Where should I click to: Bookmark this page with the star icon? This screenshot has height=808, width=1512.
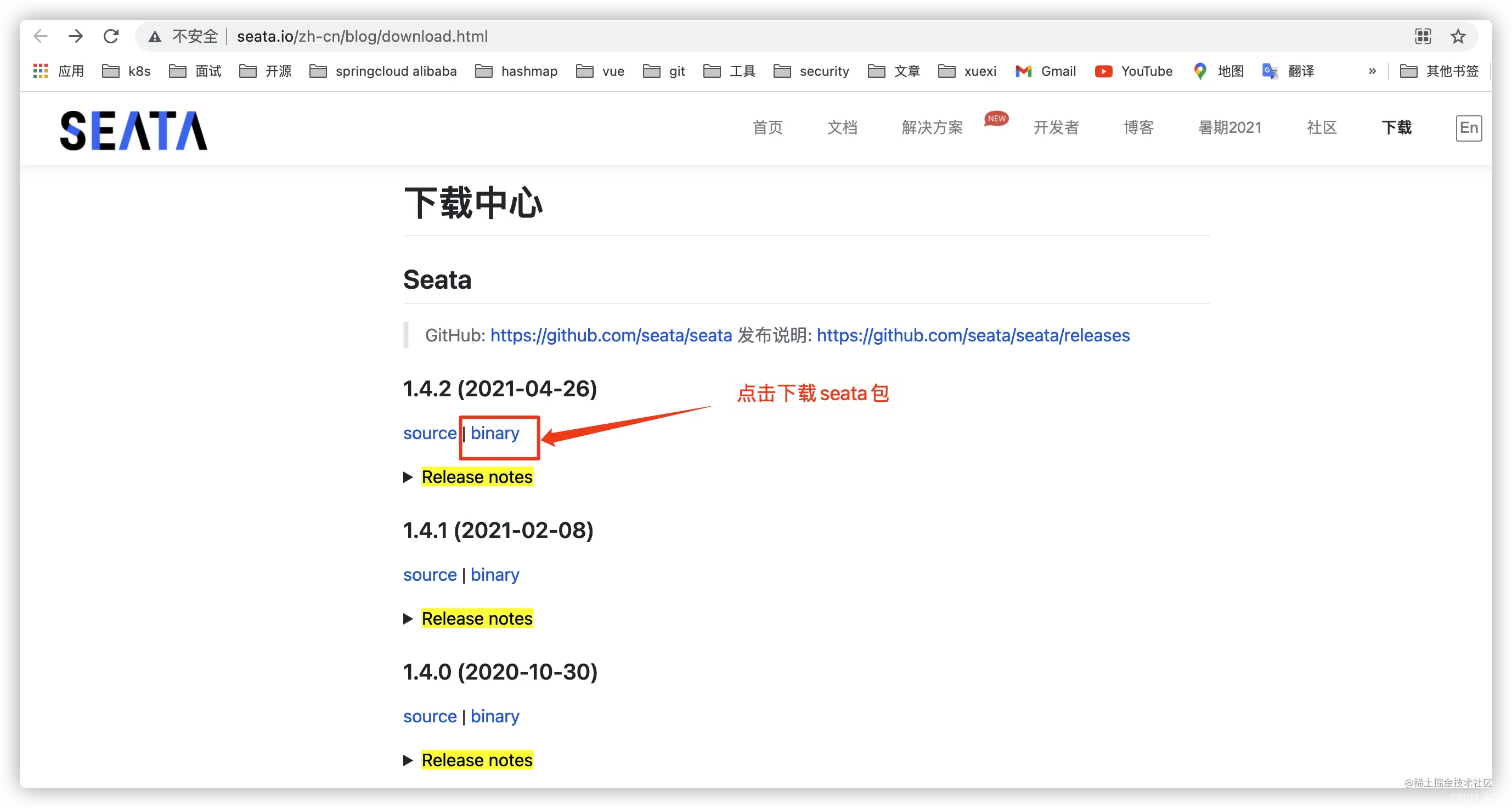(x=1458, y=36)
